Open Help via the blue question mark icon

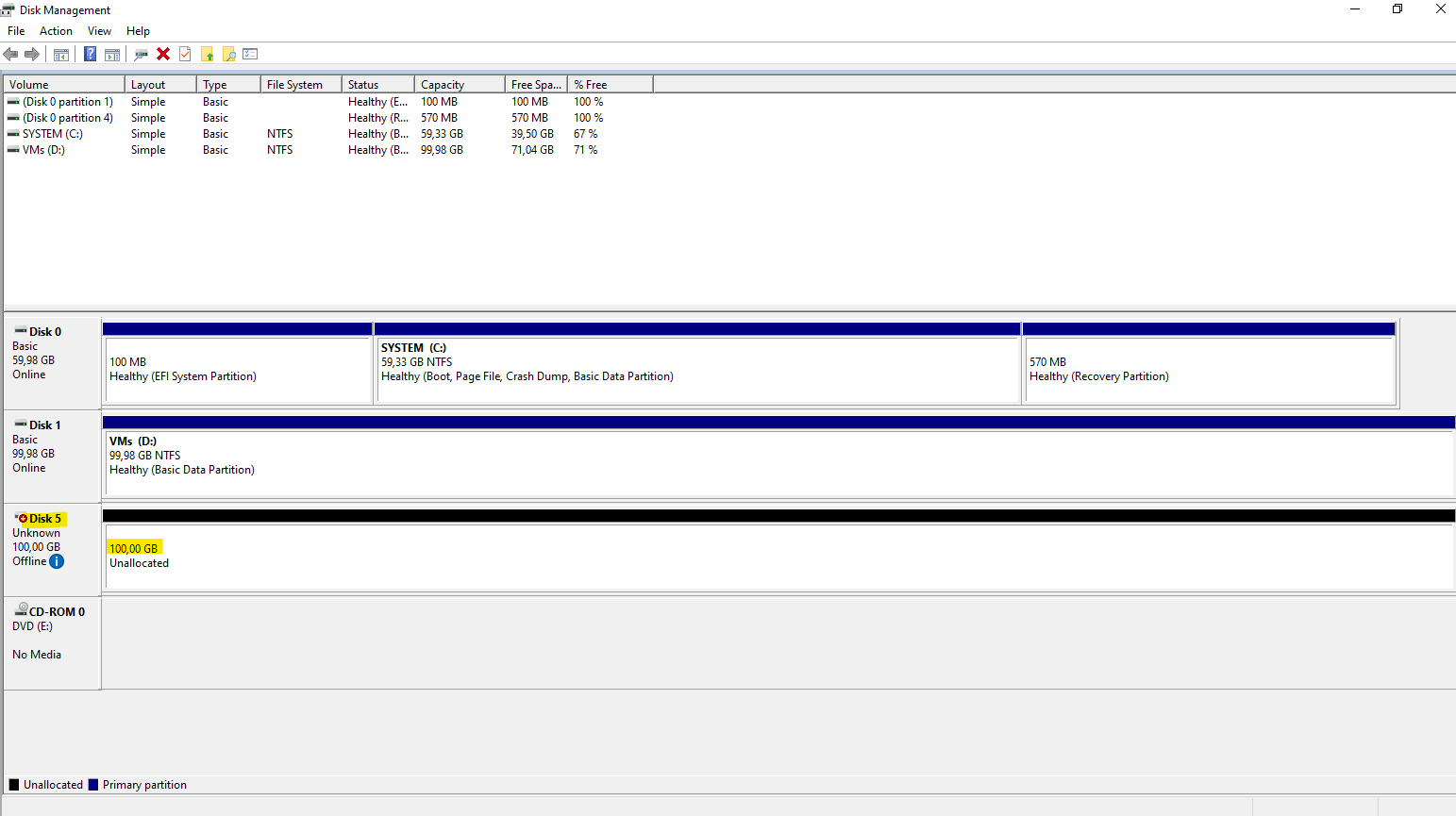(90, 54)
